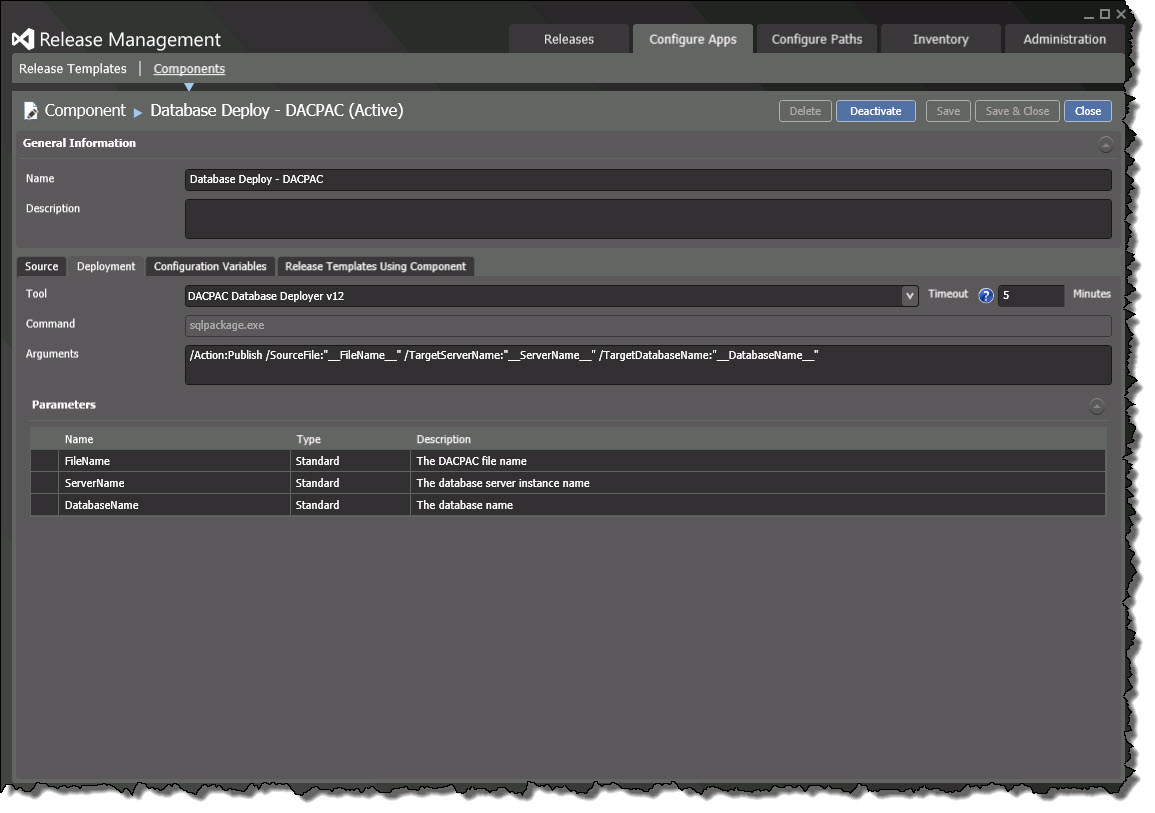This screenshot has height=813, width=1155.
Task: Open the Administration tab
Action: pos(1064,40)
